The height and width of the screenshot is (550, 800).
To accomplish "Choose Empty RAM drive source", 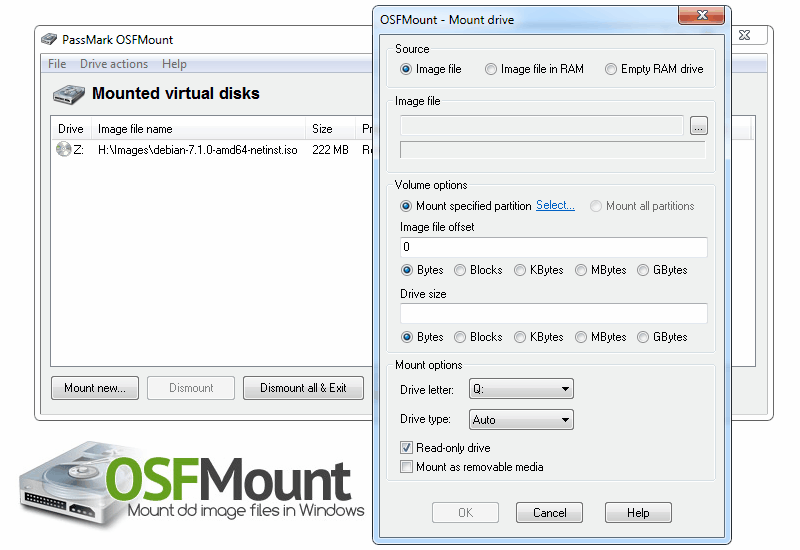I will (x=654, y=69).
